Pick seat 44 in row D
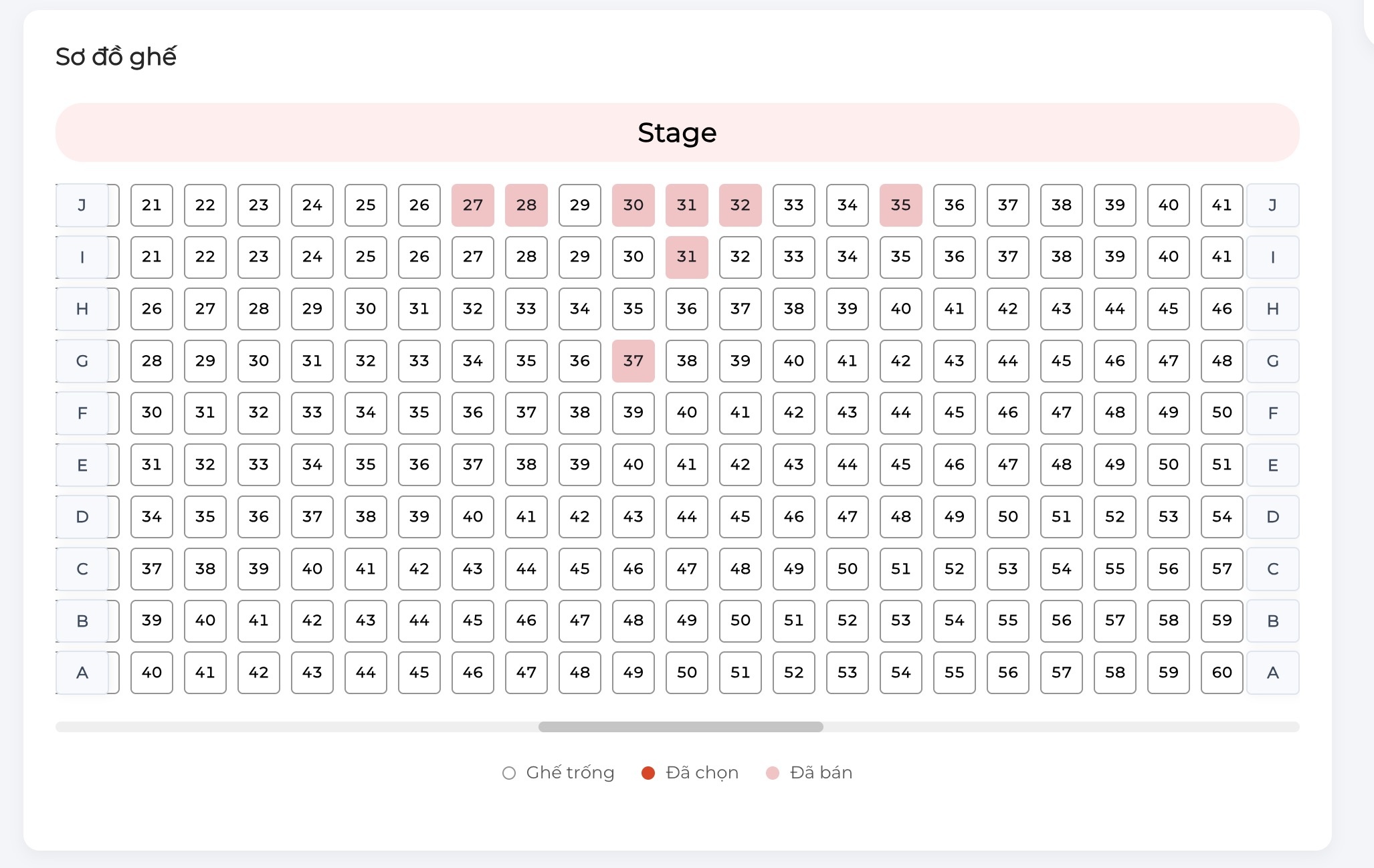The image size is (1374, 868). [686, 517]
